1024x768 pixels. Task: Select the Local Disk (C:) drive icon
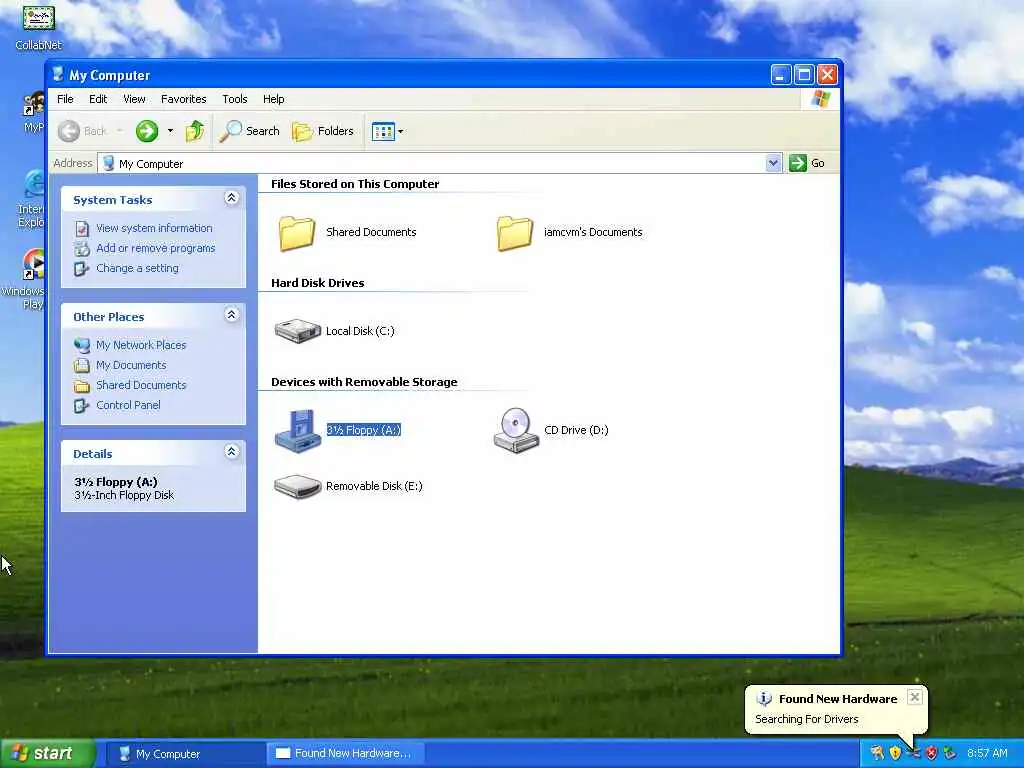(x=298, y=330)
